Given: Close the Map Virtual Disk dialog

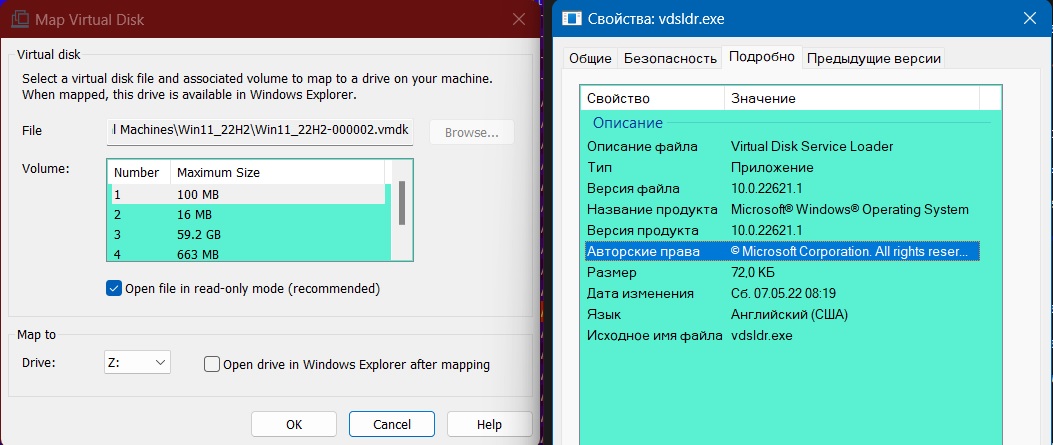Looking at the screenshot, I should pos(518,19).
